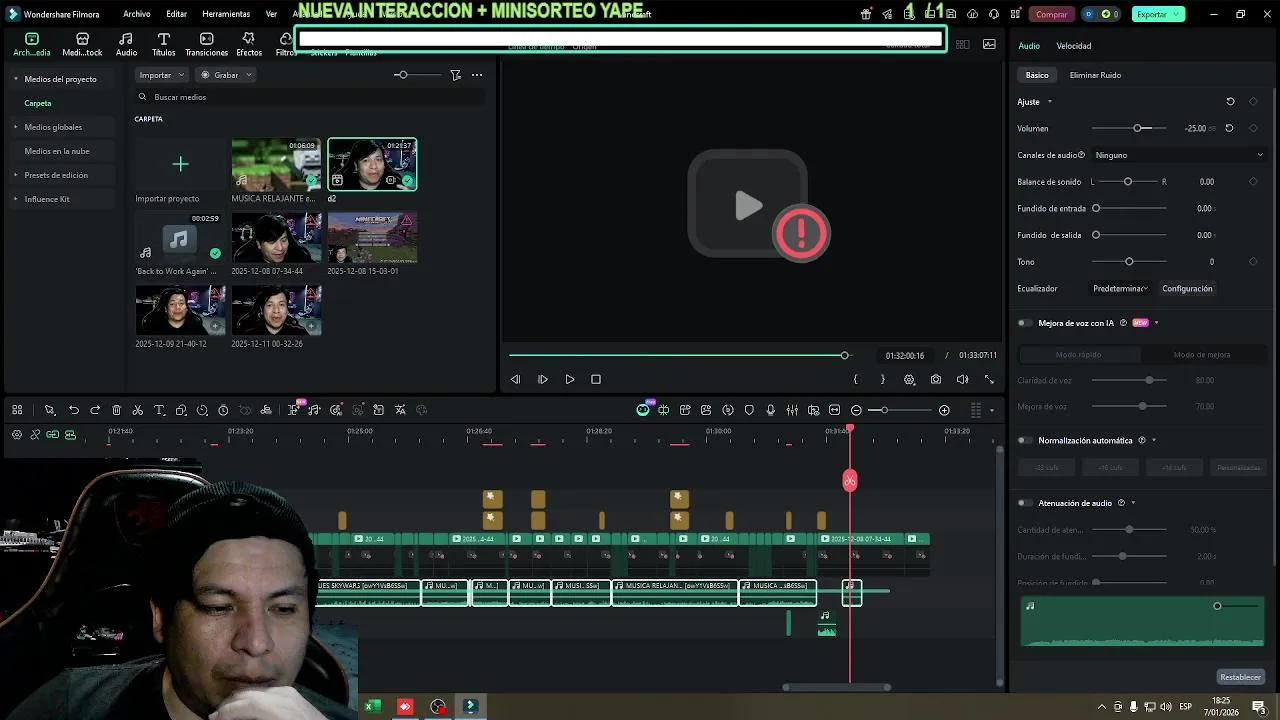Toggle keyframe for Balance de sonido
This screenshot has height=720, width=1280.
(x=1253, y=182)
